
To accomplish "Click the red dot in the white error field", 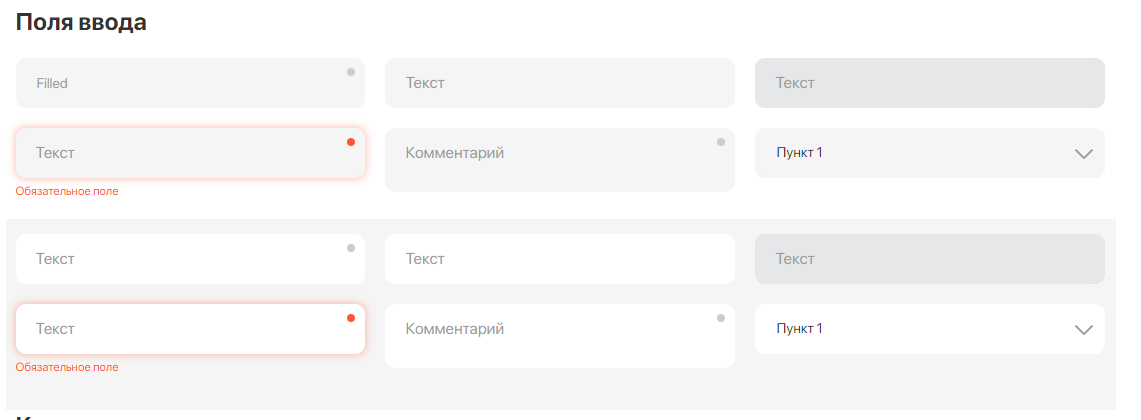I will coord(351,318).
